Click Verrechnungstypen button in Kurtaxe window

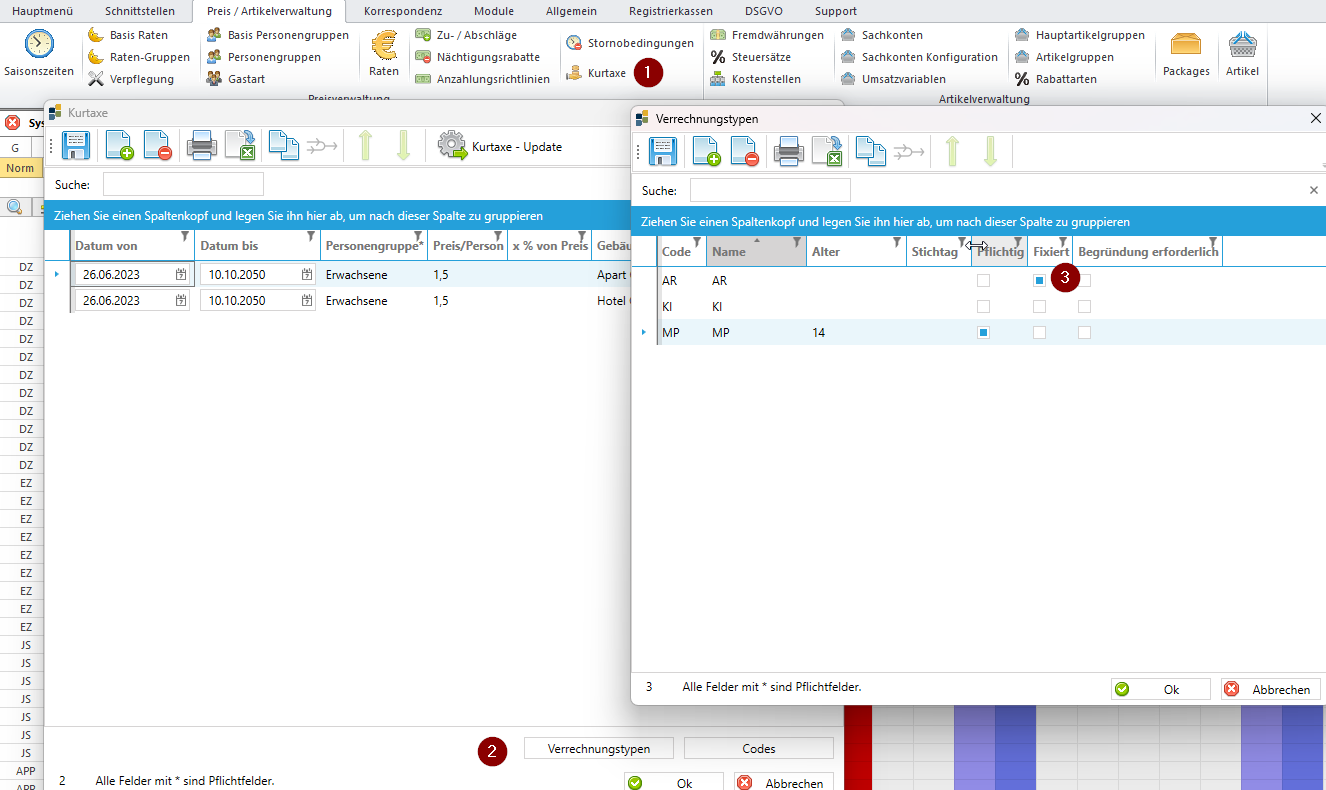(x=599, y=749)
